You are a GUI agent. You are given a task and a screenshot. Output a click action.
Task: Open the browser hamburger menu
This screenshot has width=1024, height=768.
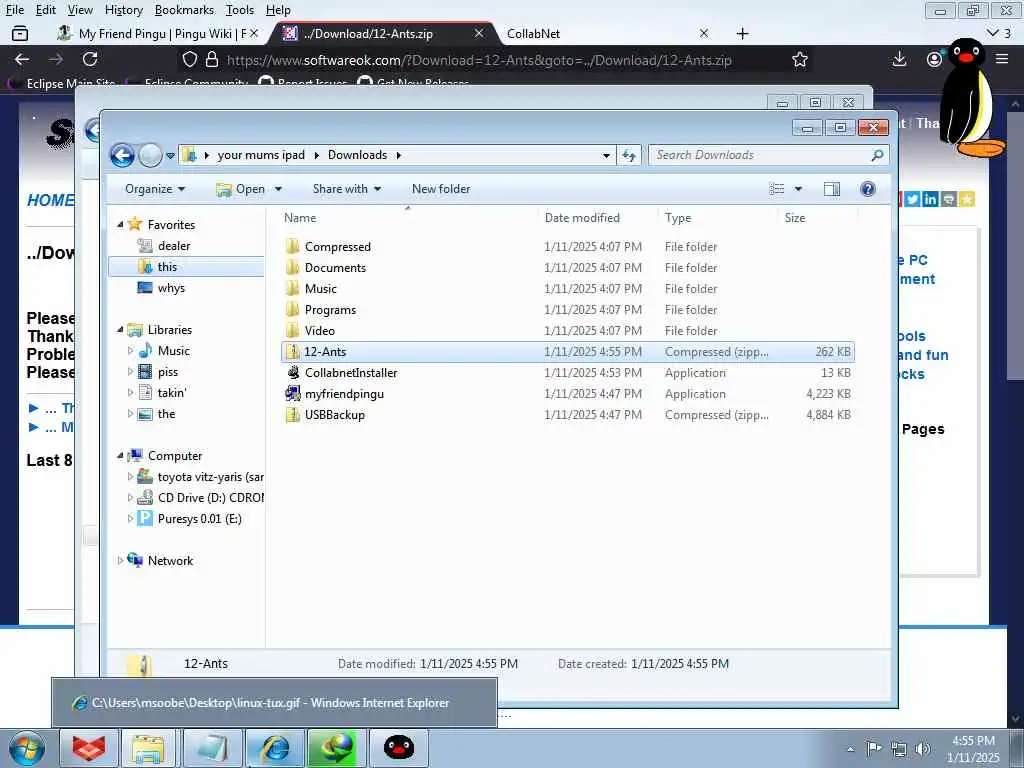(1002, 59)
